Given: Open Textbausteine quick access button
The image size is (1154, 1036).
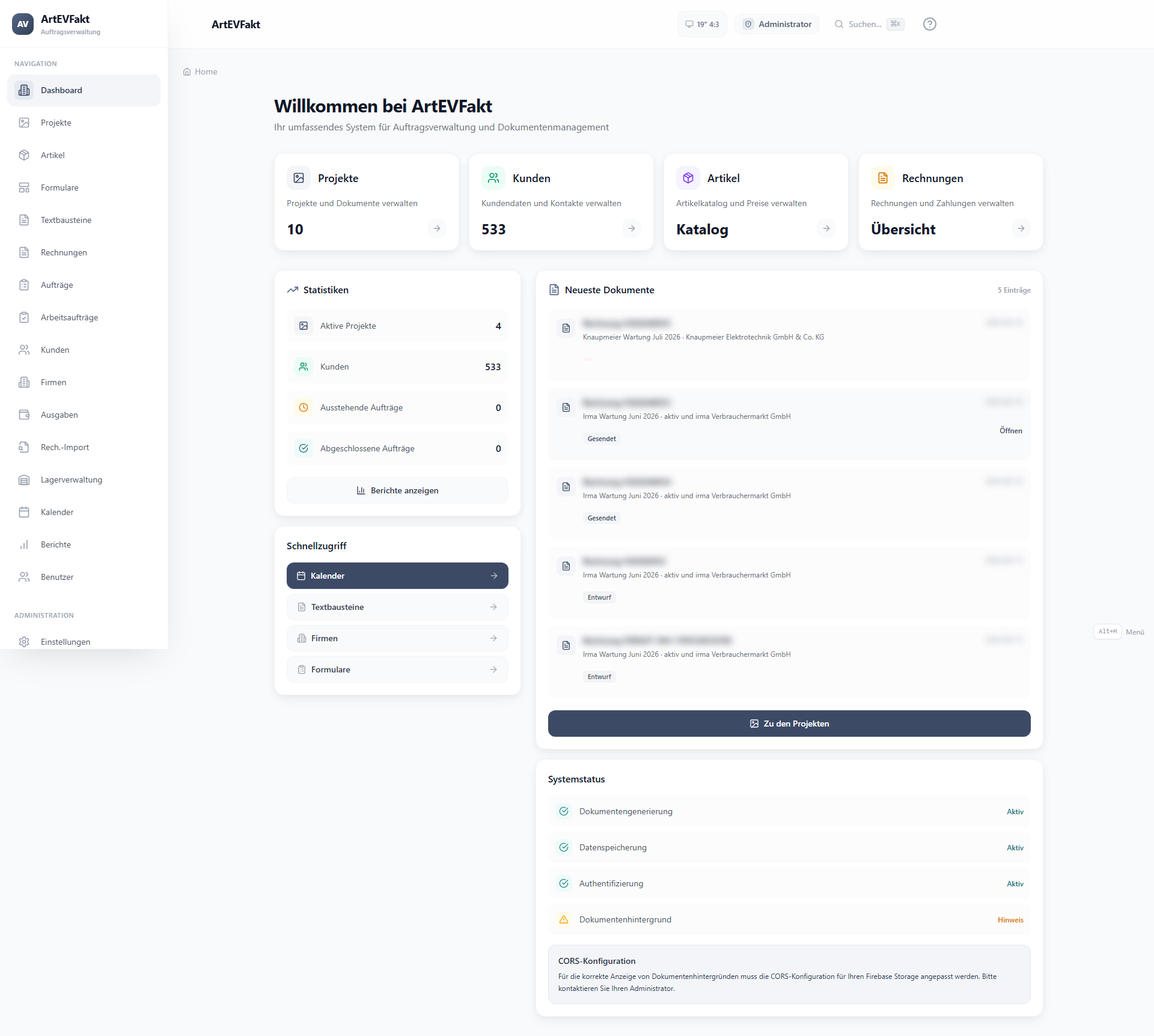Looking at the screenshot, I should point(397,607).
